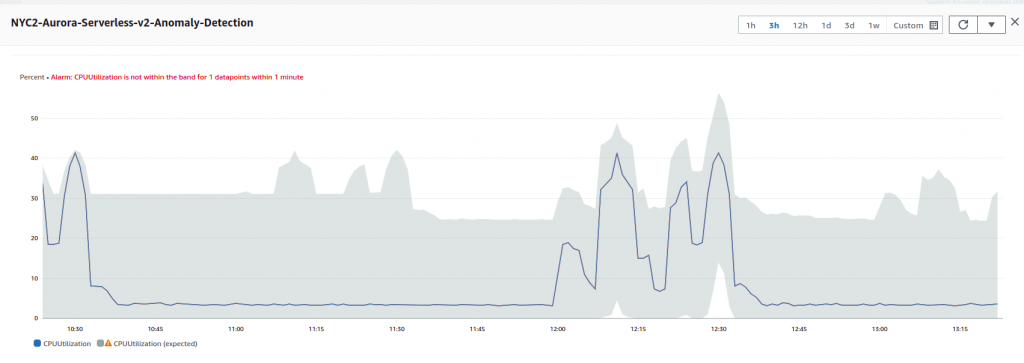This screenshot has width=1024, height=363.
Task: Click the 12:45 time axis label
Action: point(799,328)
